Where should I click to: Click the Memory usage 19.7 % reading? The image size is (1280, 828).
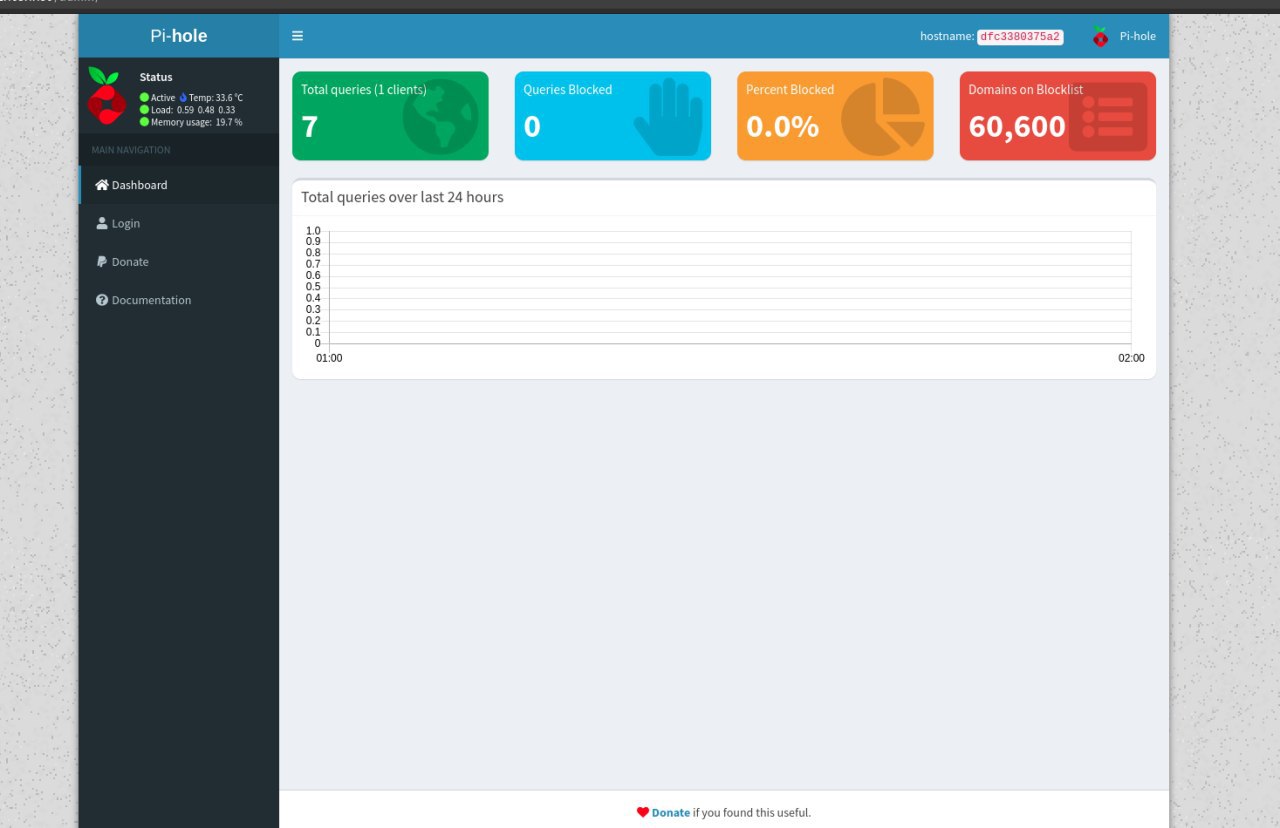(x=197, y=122)
